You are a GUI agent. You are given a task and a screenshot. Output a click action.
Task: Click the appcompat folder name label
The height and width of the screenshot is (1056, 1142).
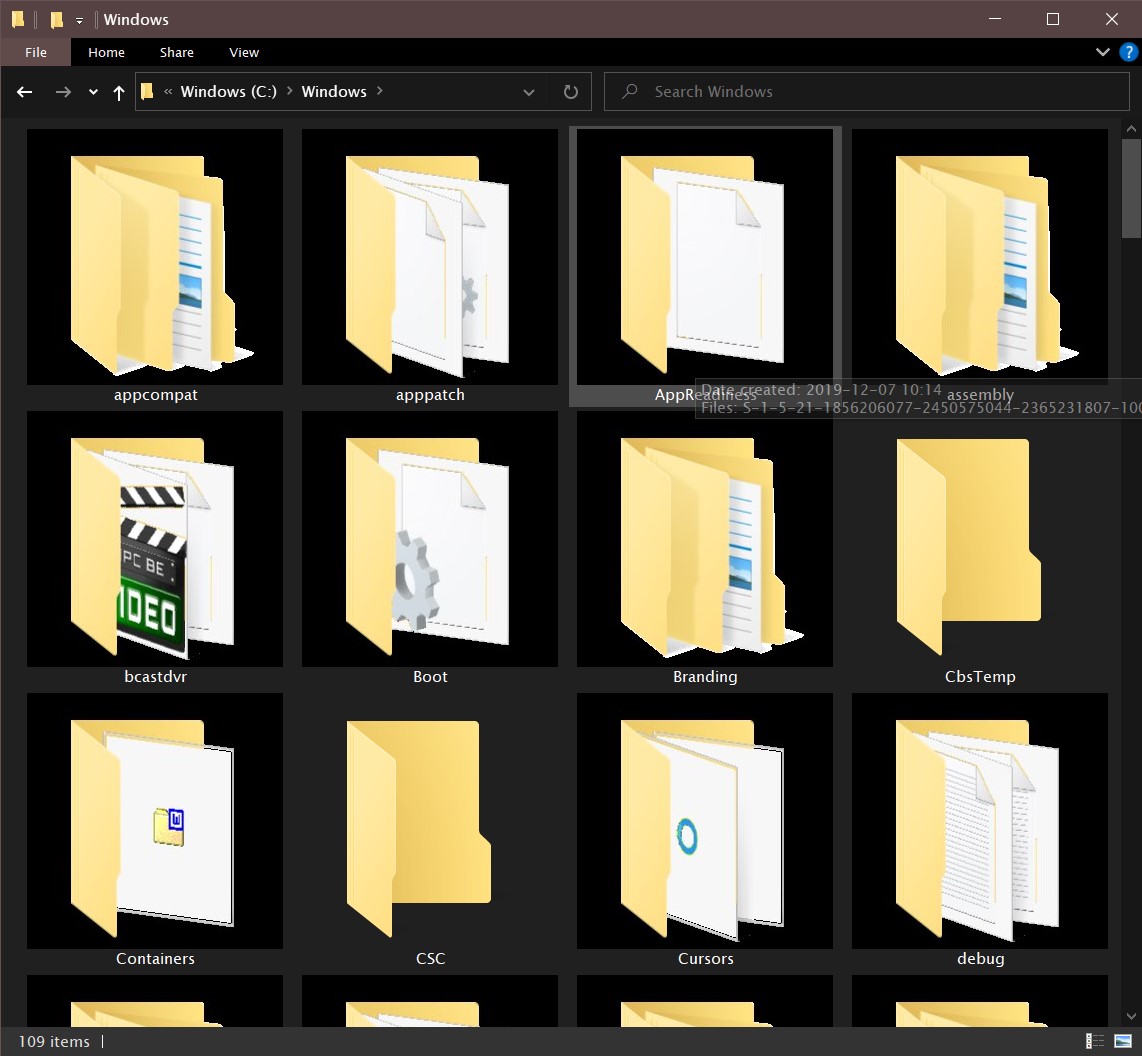click(155, 395)
